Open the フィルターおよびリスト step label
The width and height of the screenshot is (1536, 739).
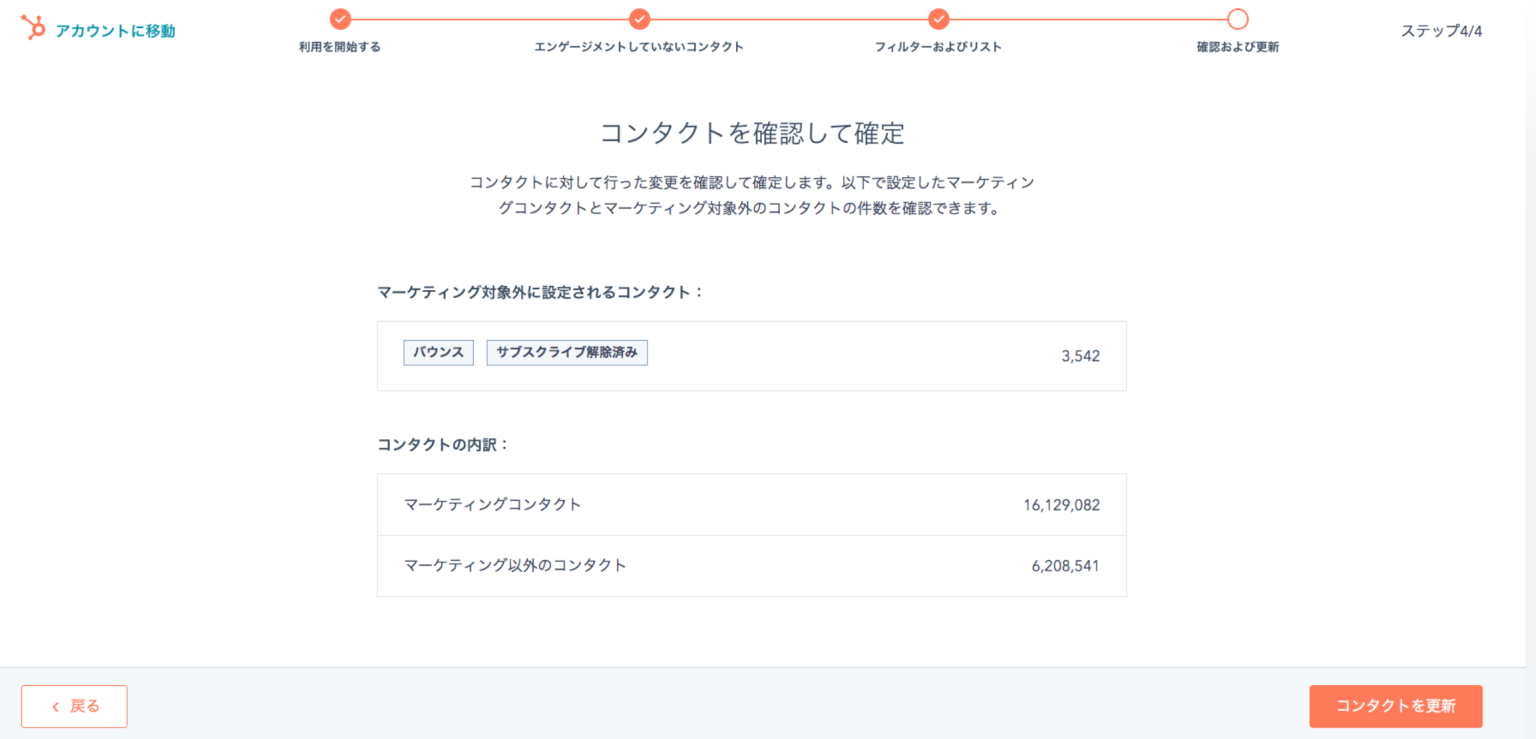coord(938,47)
